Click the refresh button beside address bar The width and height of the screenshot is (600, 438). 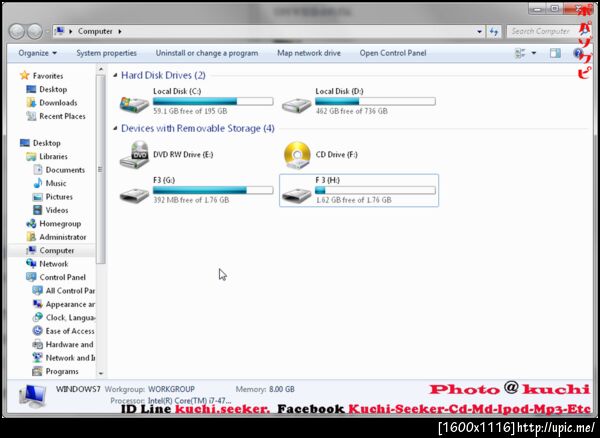(494, 32)
